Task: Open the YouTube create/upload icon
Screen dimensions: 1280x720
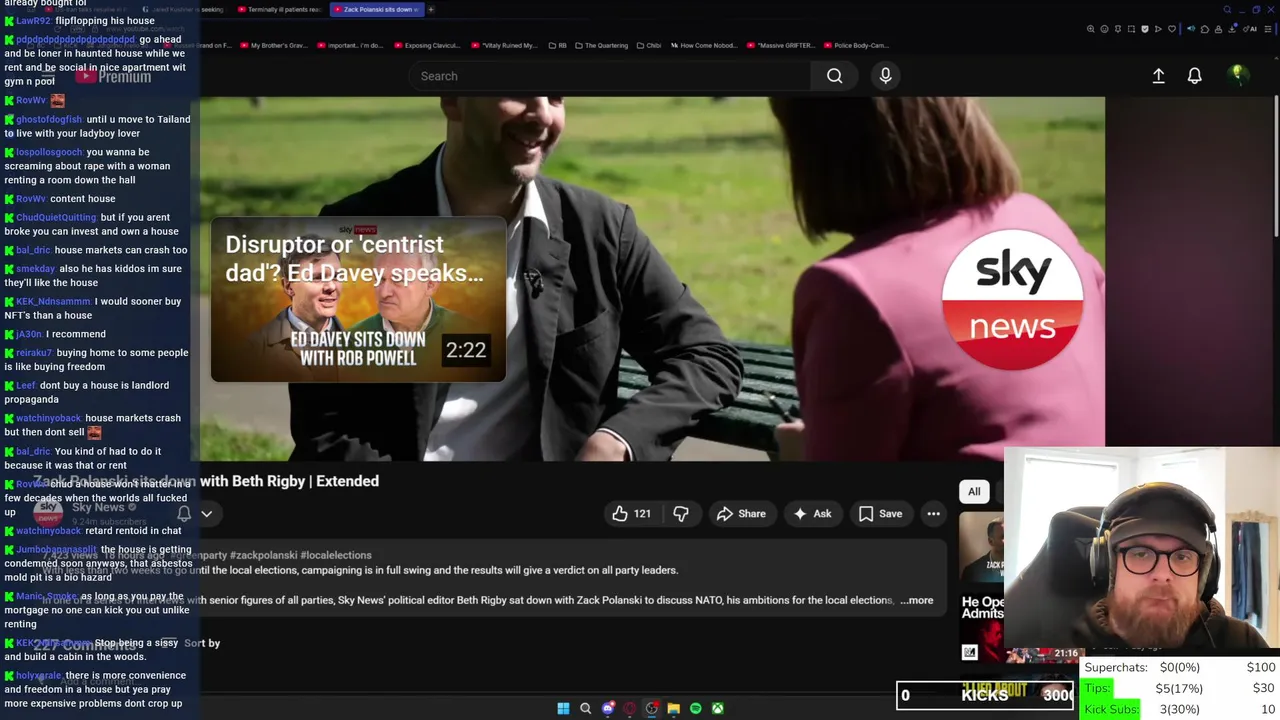Action: click(x=1158, y=76)
